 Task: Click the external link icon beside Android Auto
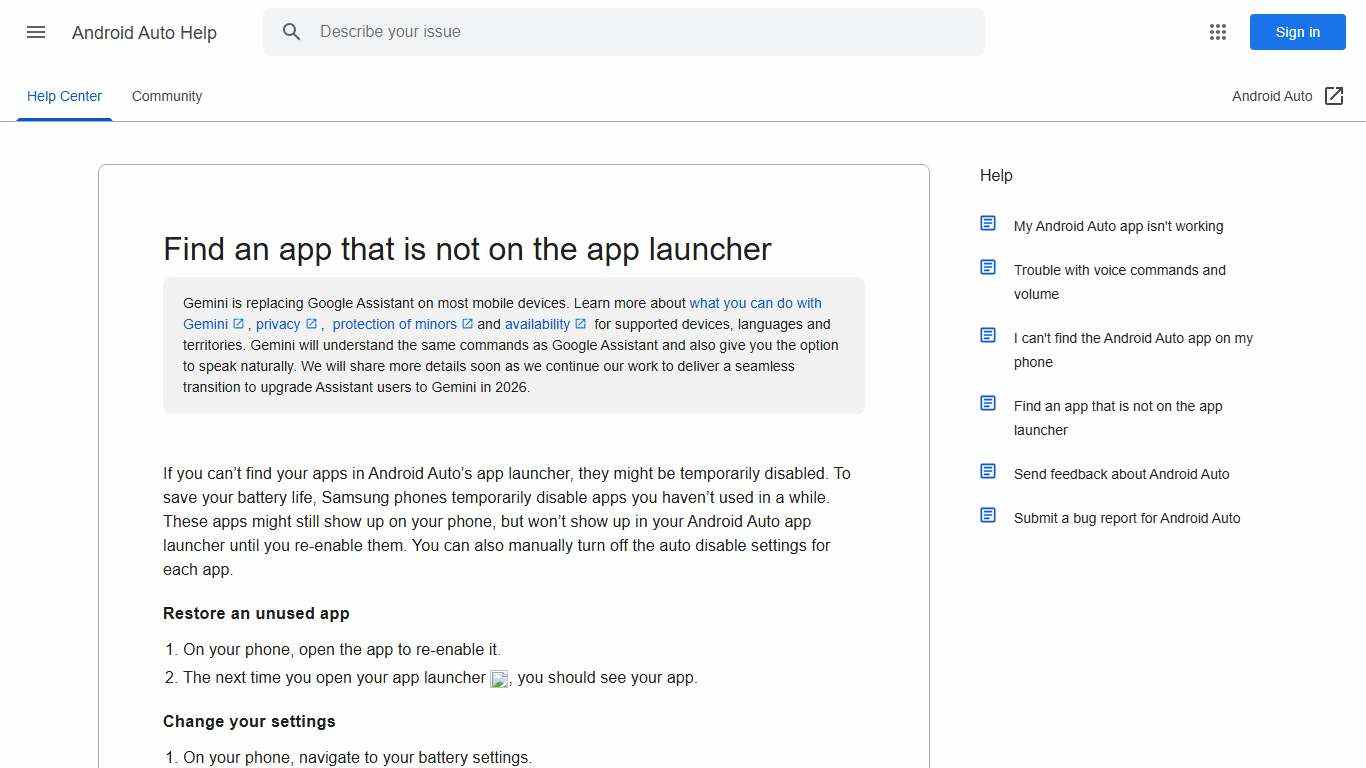pyautogui.click(x=1335, y=95)
